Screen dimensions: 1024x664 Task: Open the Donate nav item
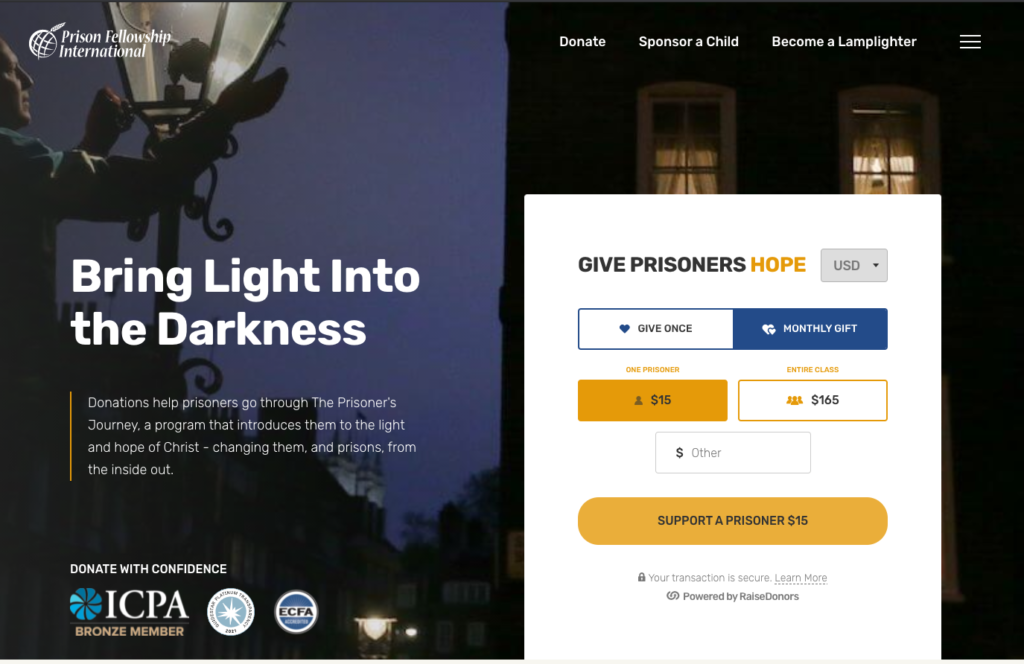point(583,42)
